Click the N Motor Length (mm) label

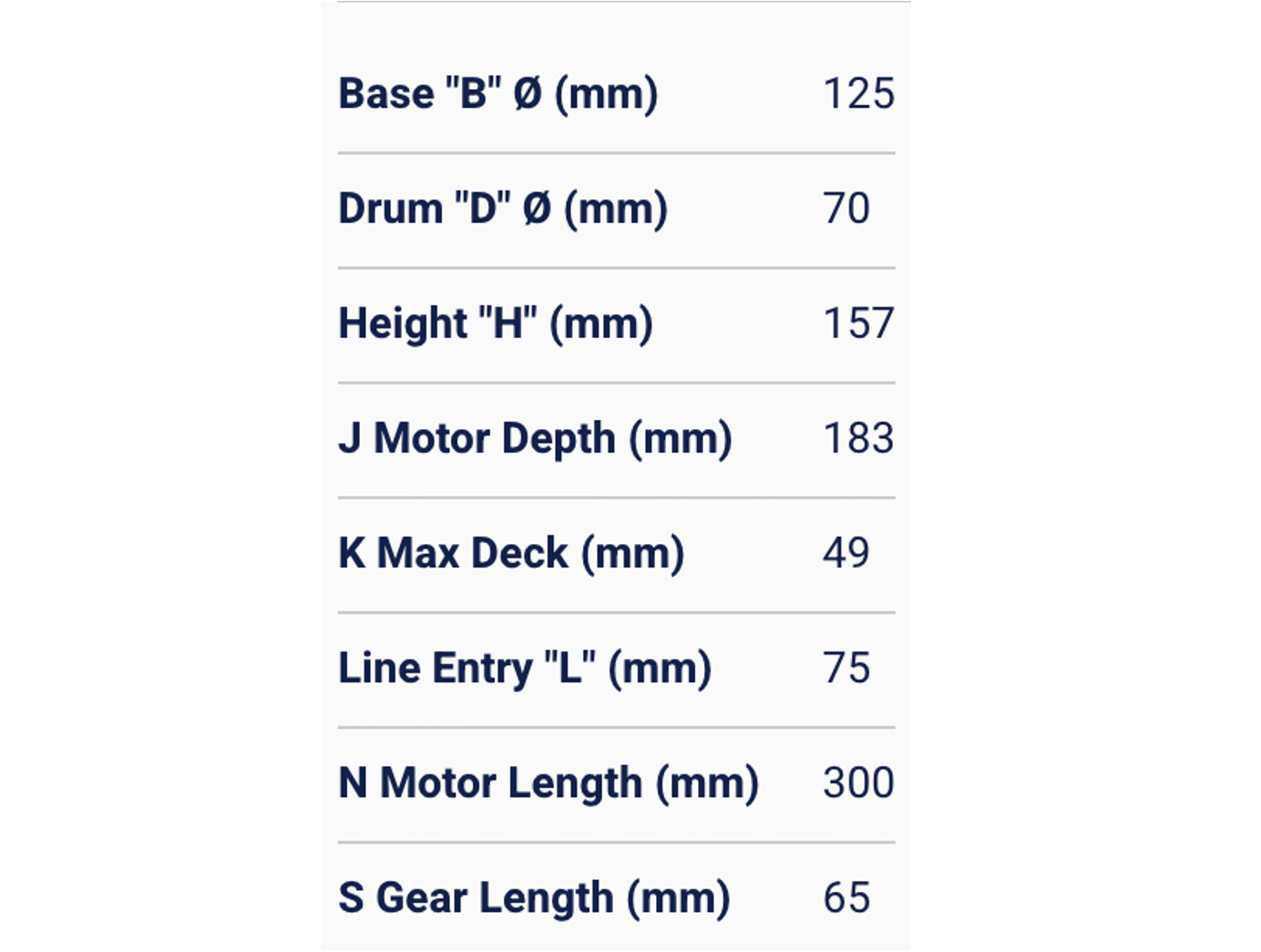(548, 783)
